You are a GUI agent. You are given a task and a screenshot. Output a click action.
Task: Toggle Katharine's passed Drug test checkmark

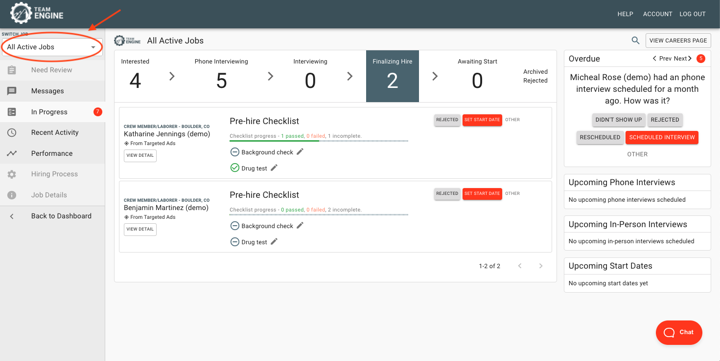[235, 168]
